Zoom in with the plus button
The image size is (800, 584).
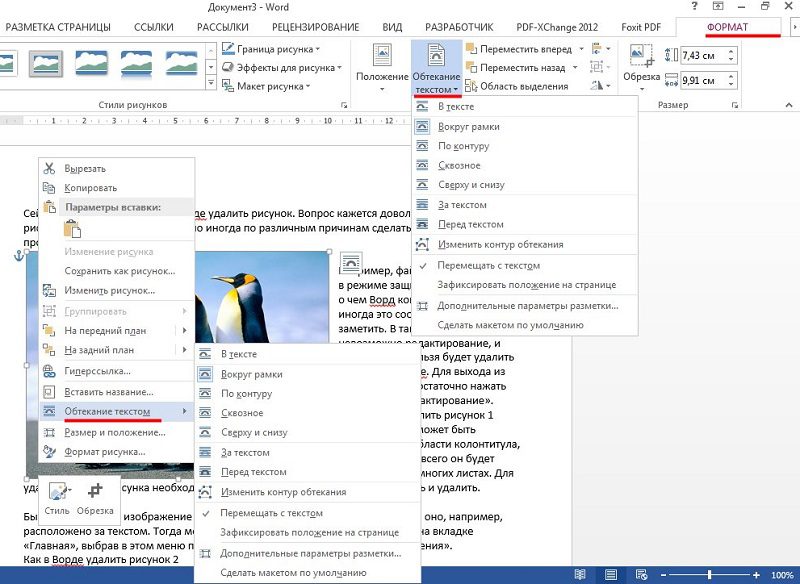757,575
